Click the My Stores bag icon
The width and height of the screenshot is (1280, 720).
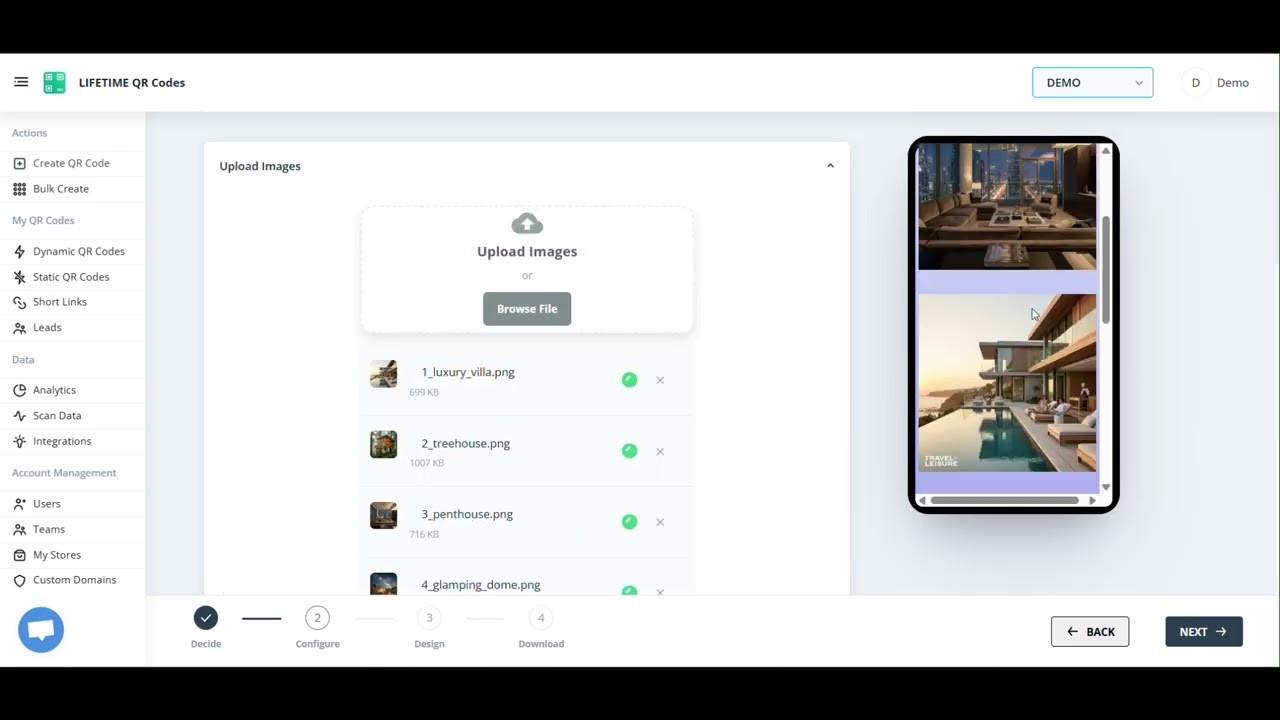point(19,555)
